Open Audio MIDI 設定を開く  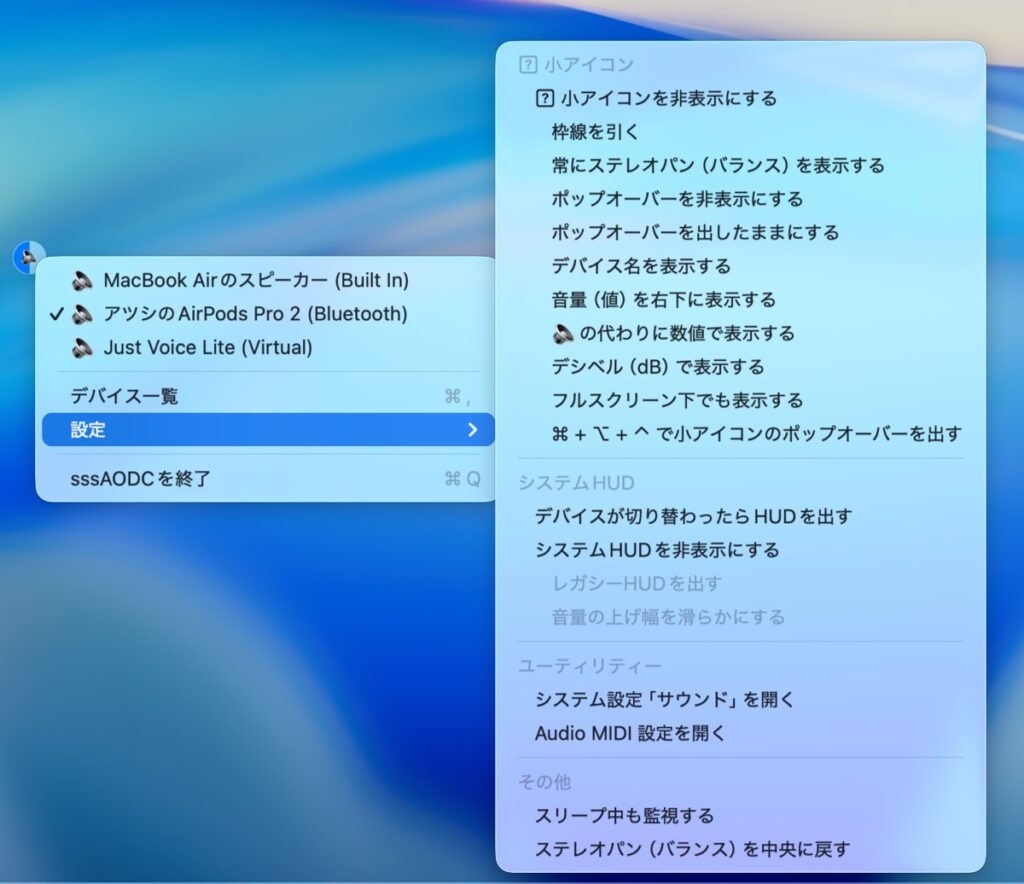pos(630,733)
